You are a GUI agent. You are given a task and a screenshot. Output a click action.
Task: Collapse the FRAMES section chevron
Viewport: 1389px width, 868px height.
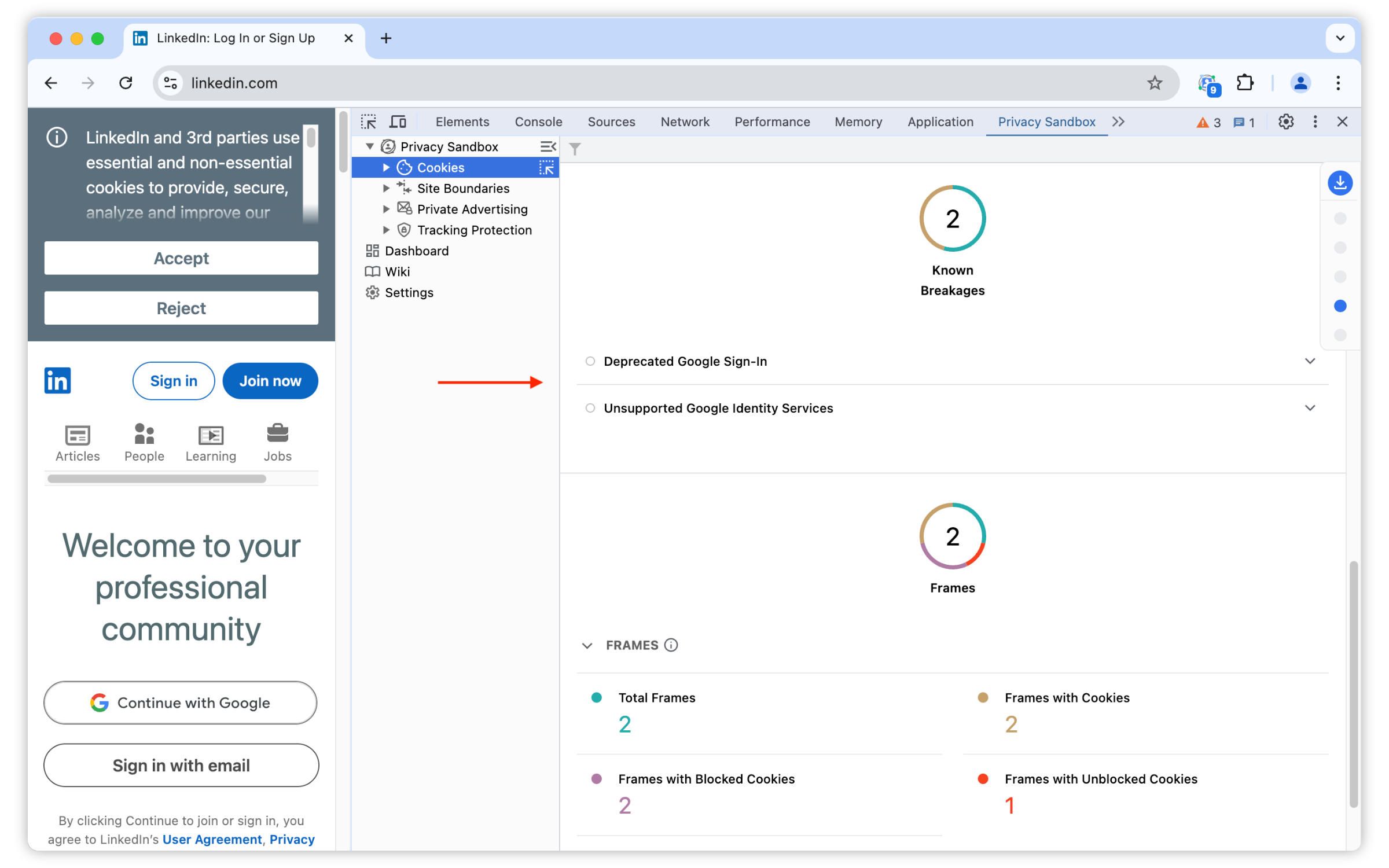(x=587, y=645)
